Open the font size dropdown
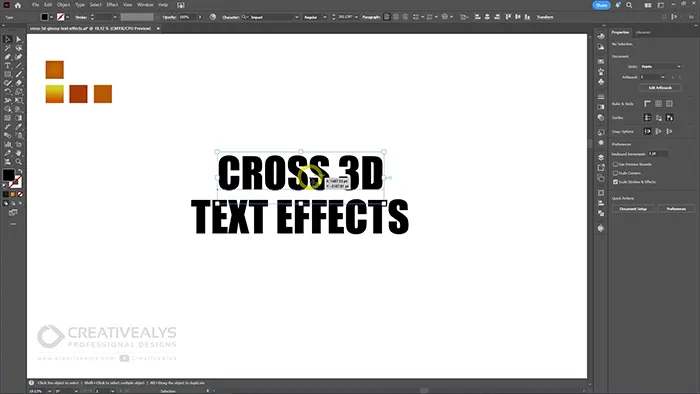700x394 pixels. coord(356,17)
